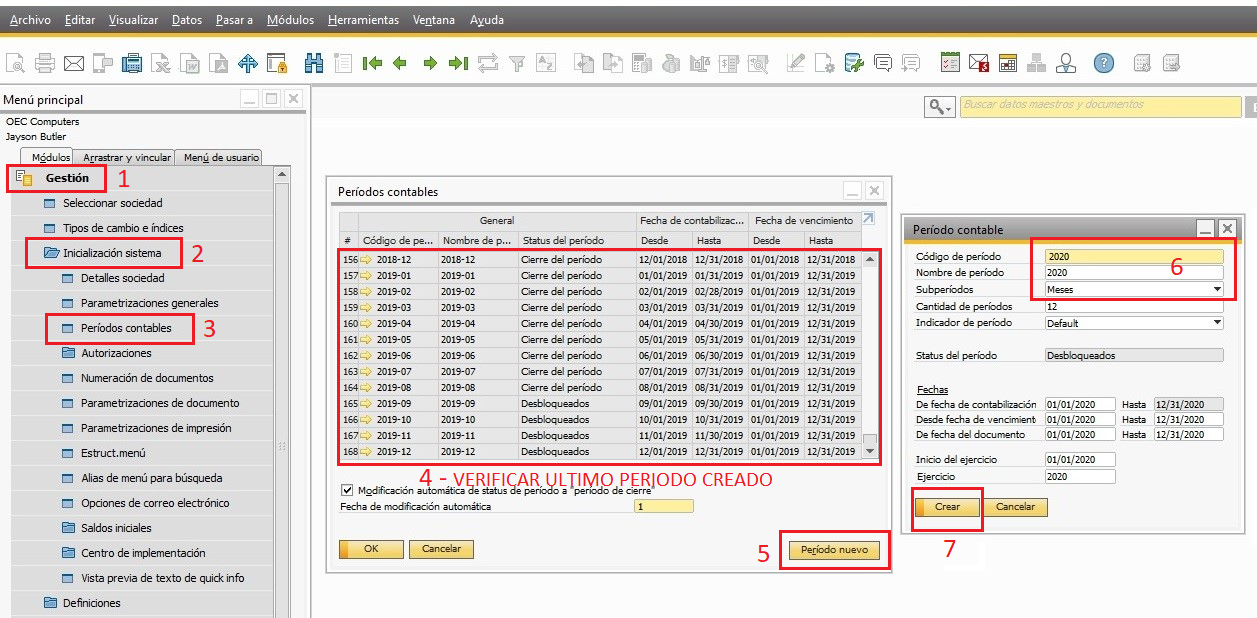Image resolution: width=1257 pixels, height=618 pixels.
Task: Open the Indicador de período dropdown
Action: click(1216, 323)
